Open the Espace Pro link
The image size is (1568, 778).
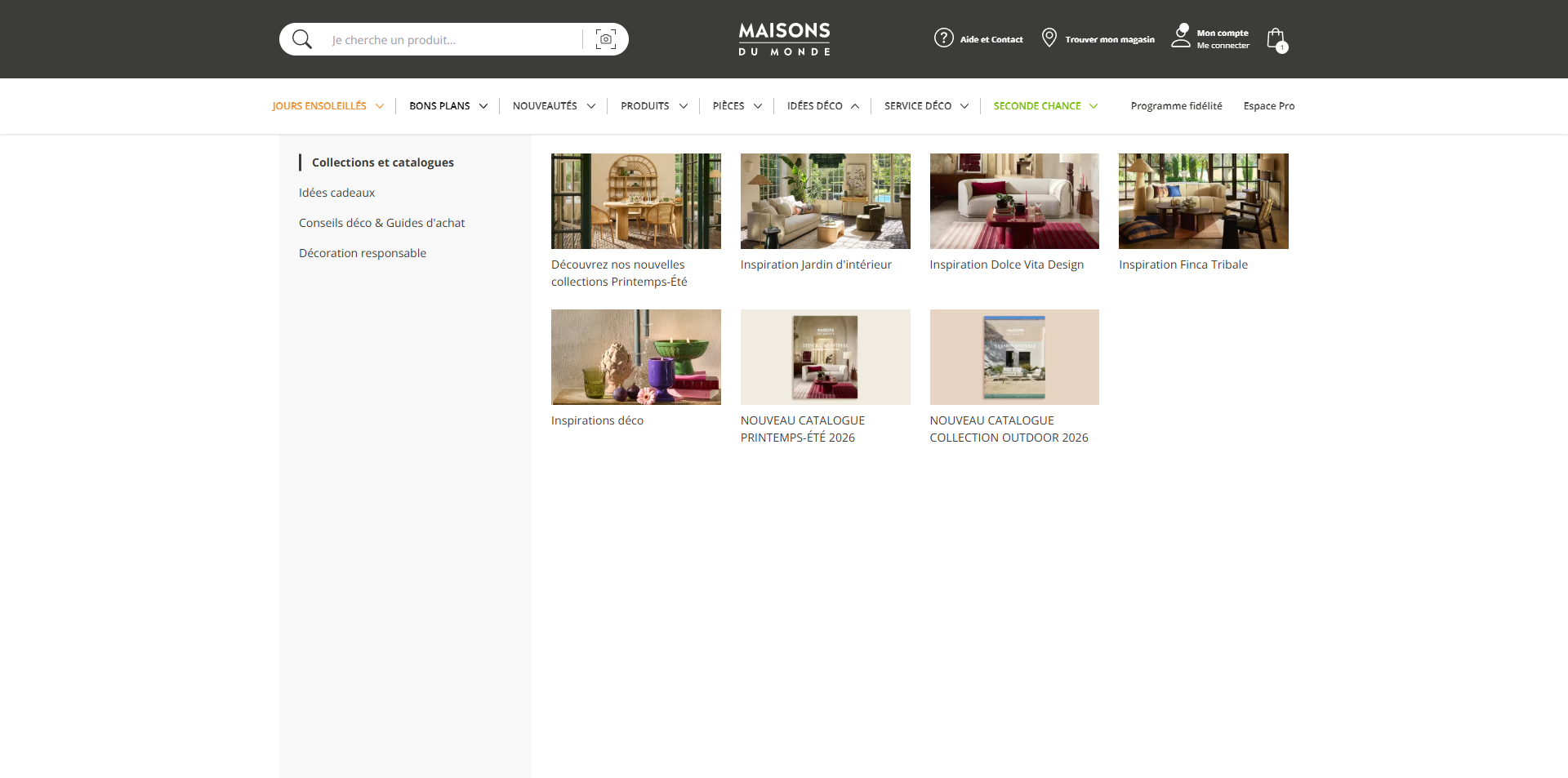1268,106
